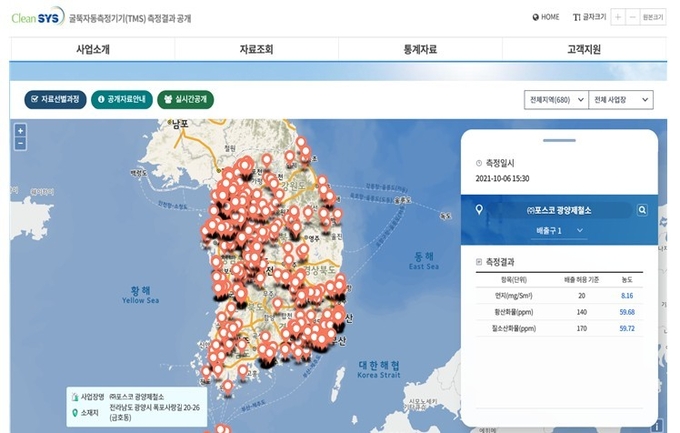The width and height of the screenshot is (680, 433).
Task: Open the 통계자료 menu
Action: tap(420, 49)
